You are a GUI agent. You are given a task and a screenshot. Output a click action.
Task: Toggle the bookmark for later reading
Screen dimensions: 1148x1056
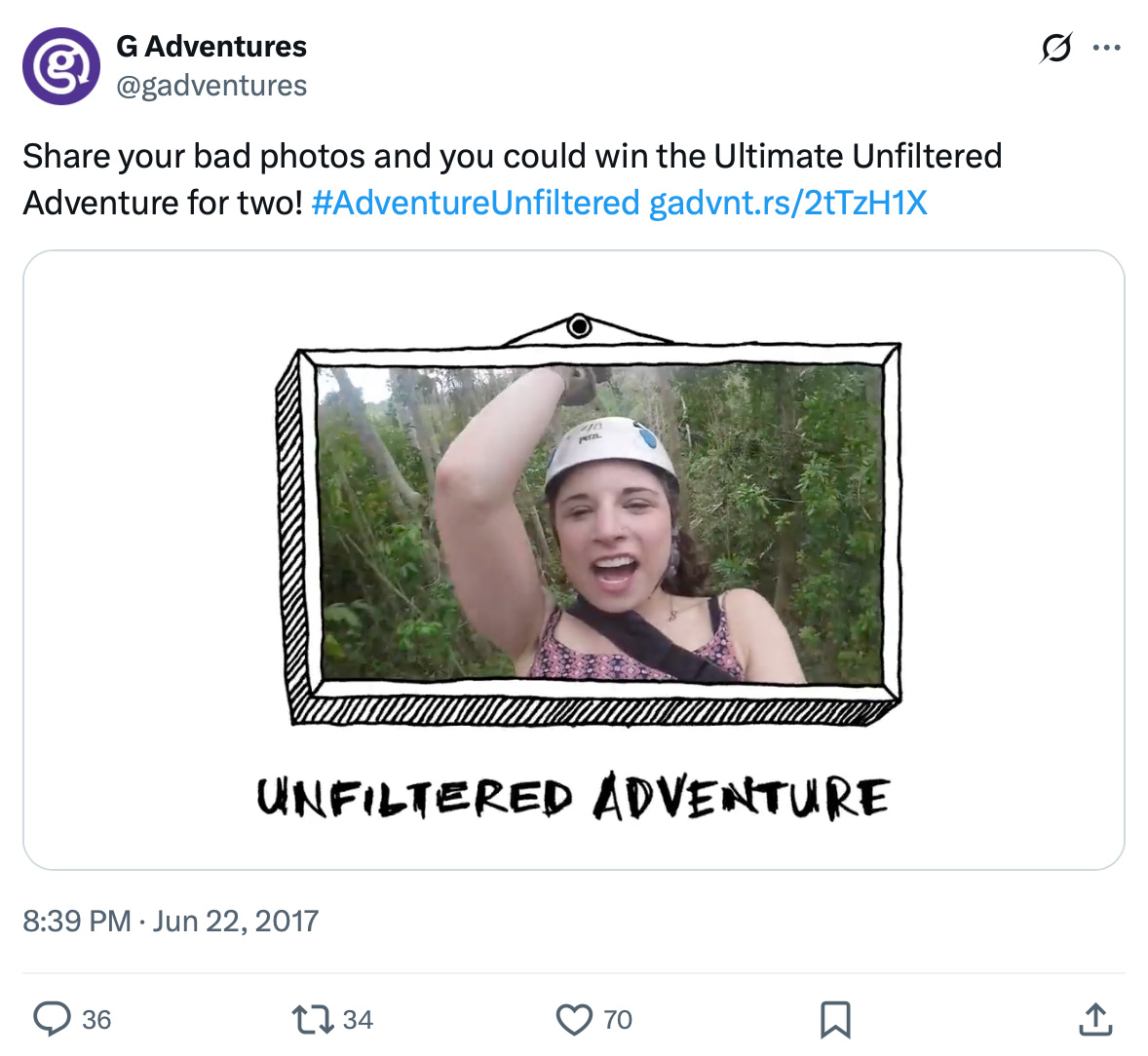[x=836, y=1019]
